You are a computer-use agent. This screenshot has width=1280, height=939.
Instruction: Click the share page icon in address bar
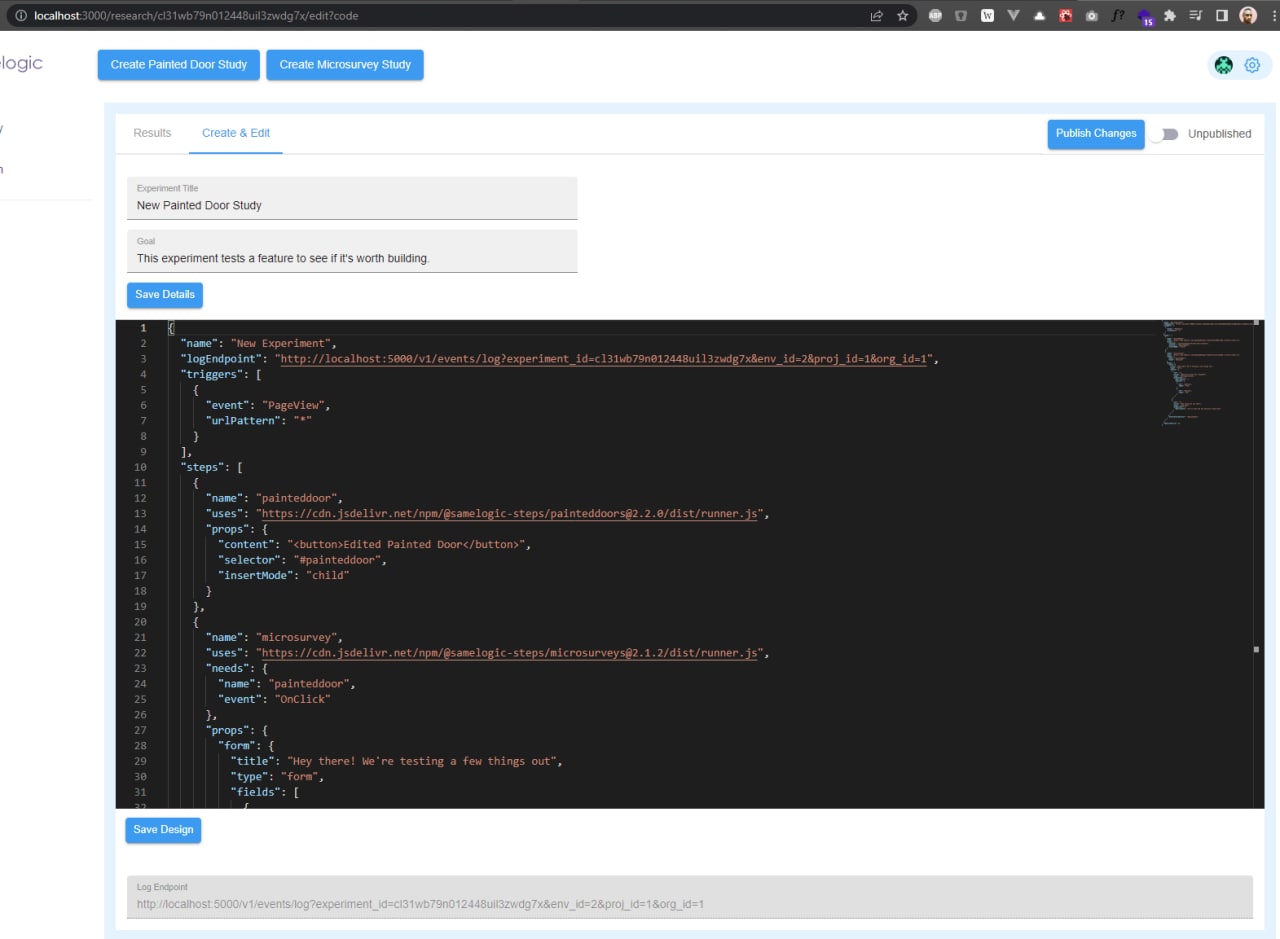(x=876, y=16)
